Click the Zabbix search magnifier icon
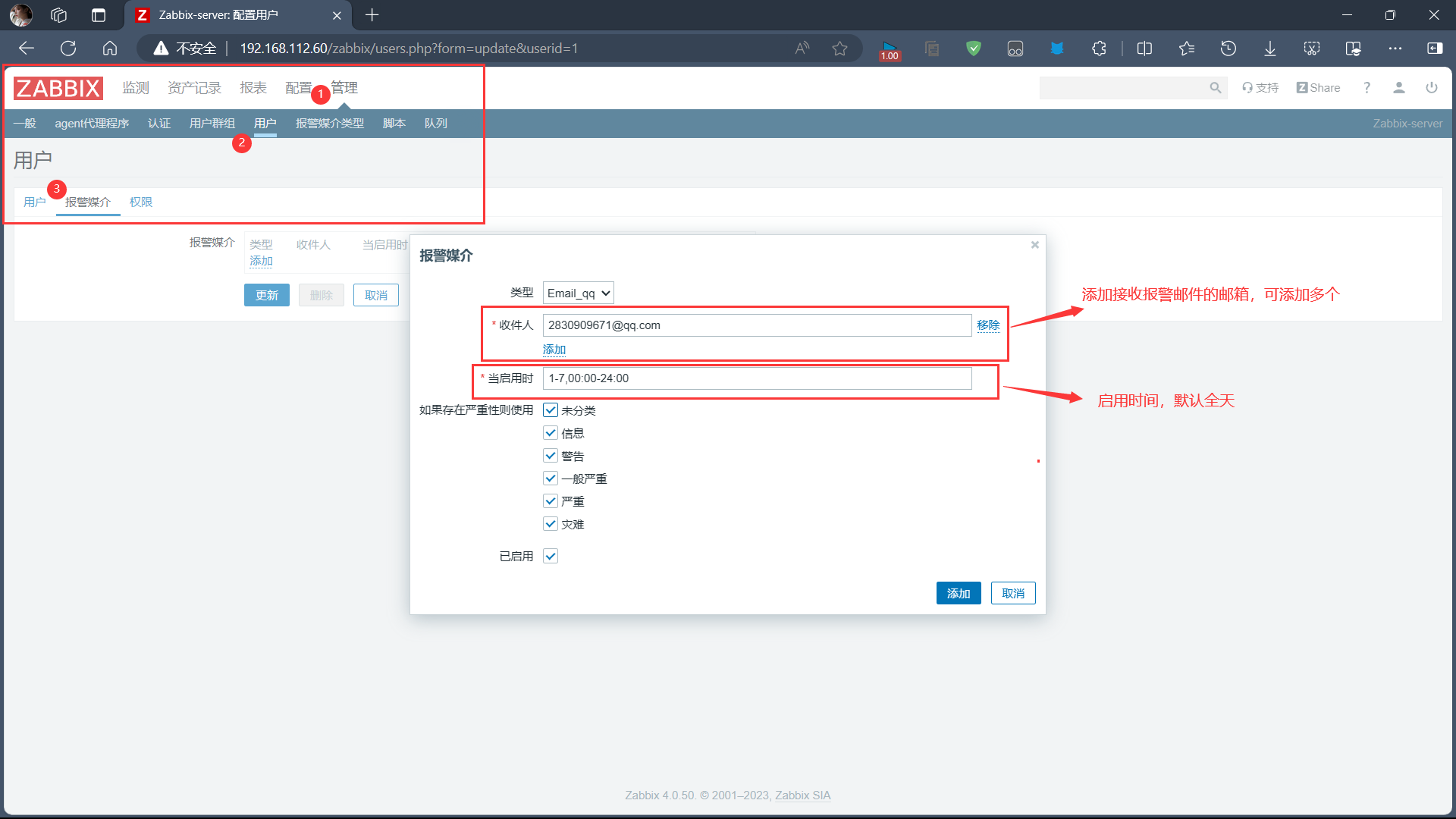This screenshot has width=1456, height=819. pos(1216,88)
